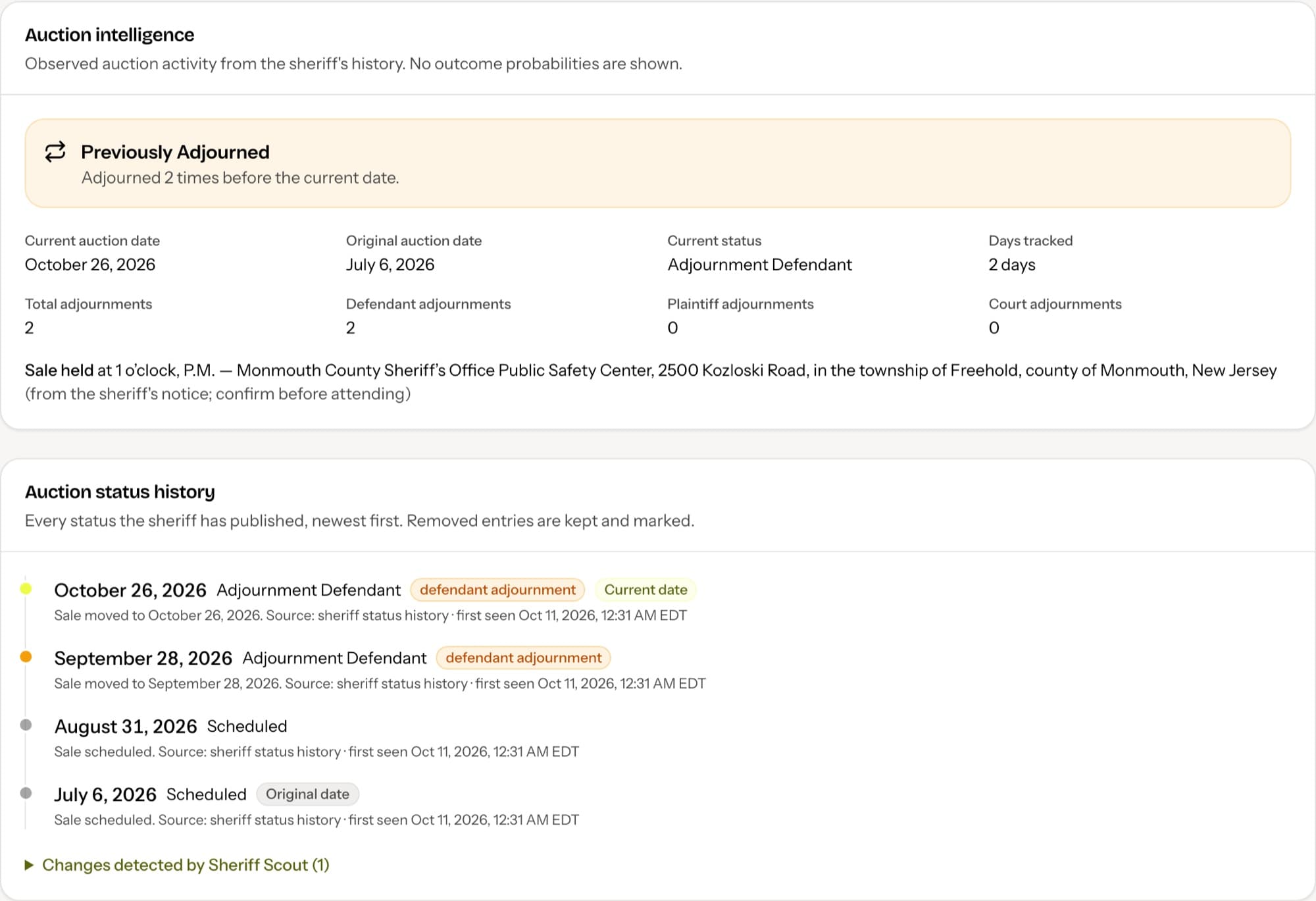Click the 'Scheduled' status beside July 6, 2026
Image resolution: width=1316 pixels, height=901 pixels.
point(206,794)
